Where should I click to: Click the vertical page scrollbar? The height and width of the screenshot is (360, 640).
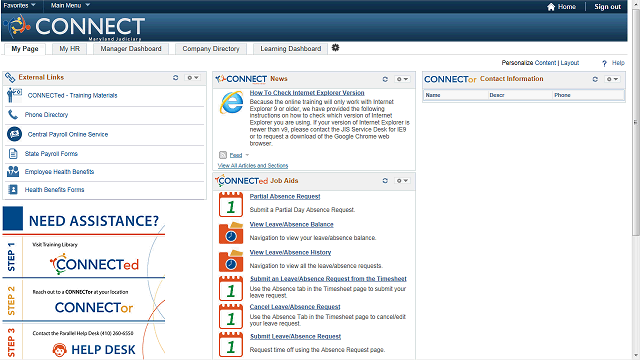[636, 122]
